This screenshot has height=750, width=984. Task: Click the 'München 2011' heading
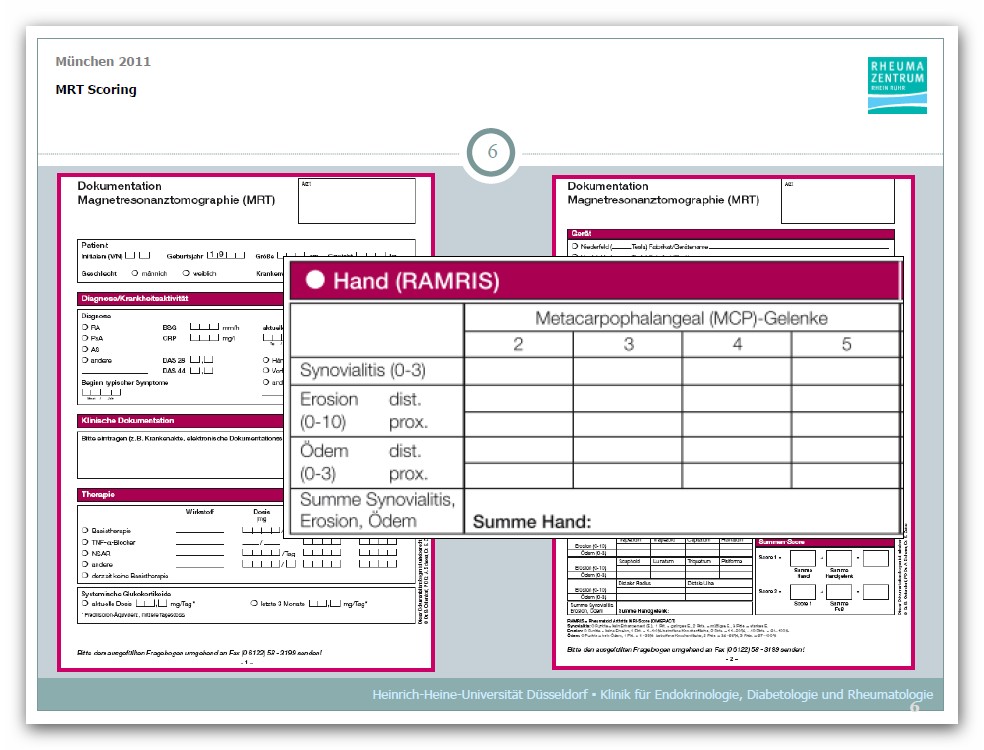coord(103,62)
